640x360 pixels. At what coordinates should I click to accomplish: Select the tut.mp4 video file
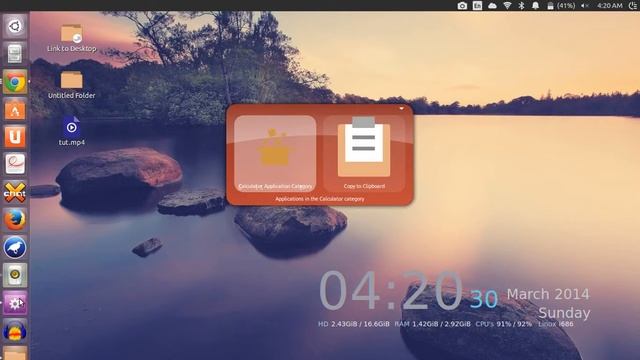[71, 131]
